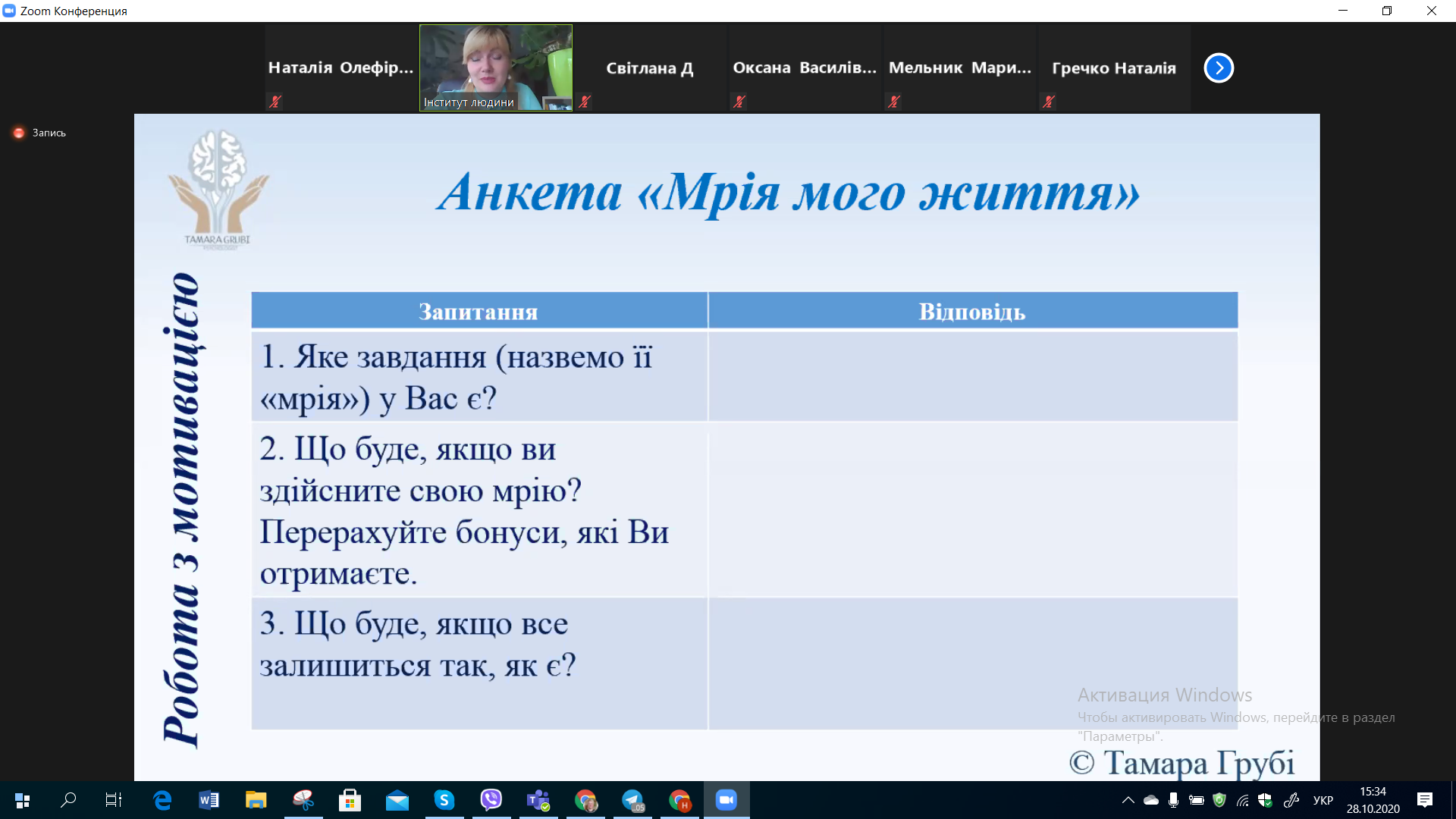Open the Windows Start menu
Viewport: 1456px width, 819px height.
pyautogui.click(x=23, y=800)
